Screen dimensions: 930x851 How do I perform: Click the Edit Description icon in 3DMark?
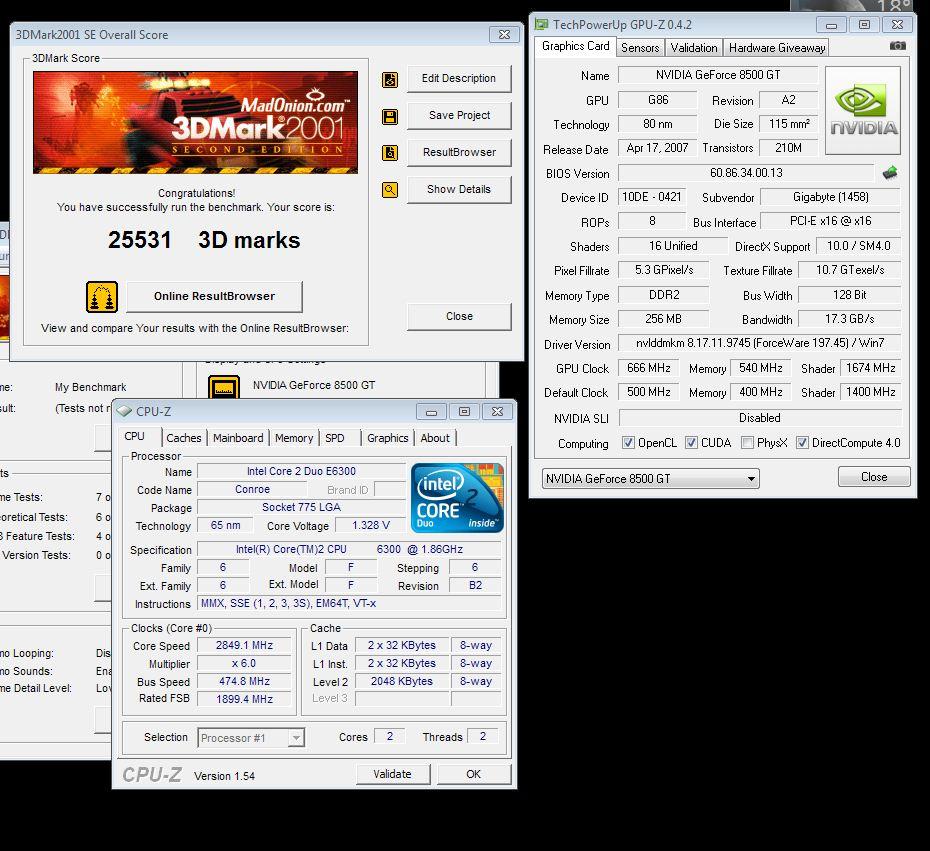tap(390, 79)
